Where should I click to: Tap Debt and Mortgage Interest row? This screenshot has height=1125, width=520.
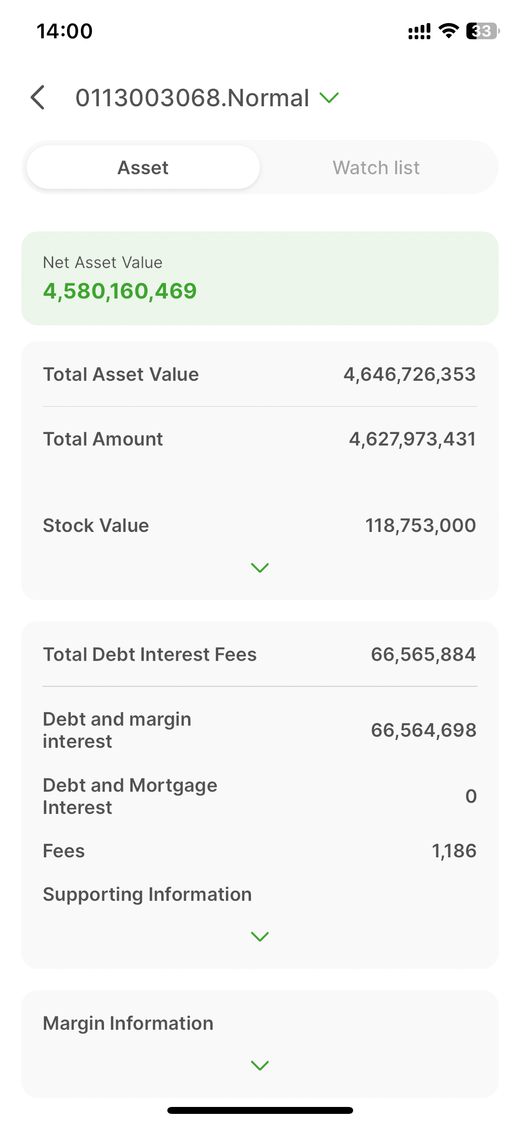point(260,796)
